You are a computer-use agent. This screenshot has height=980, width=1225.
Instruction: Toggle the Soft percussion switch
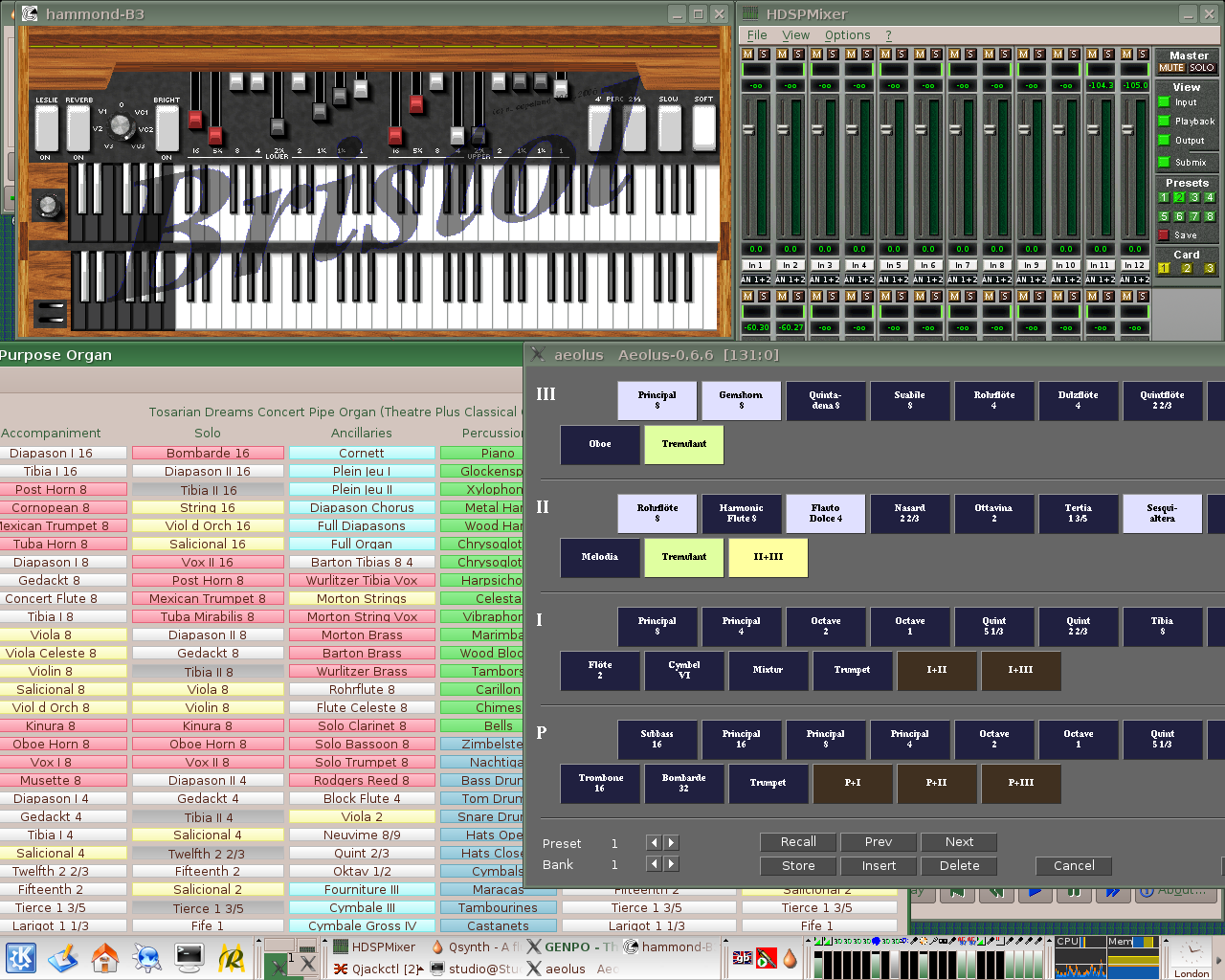(704, 126)
